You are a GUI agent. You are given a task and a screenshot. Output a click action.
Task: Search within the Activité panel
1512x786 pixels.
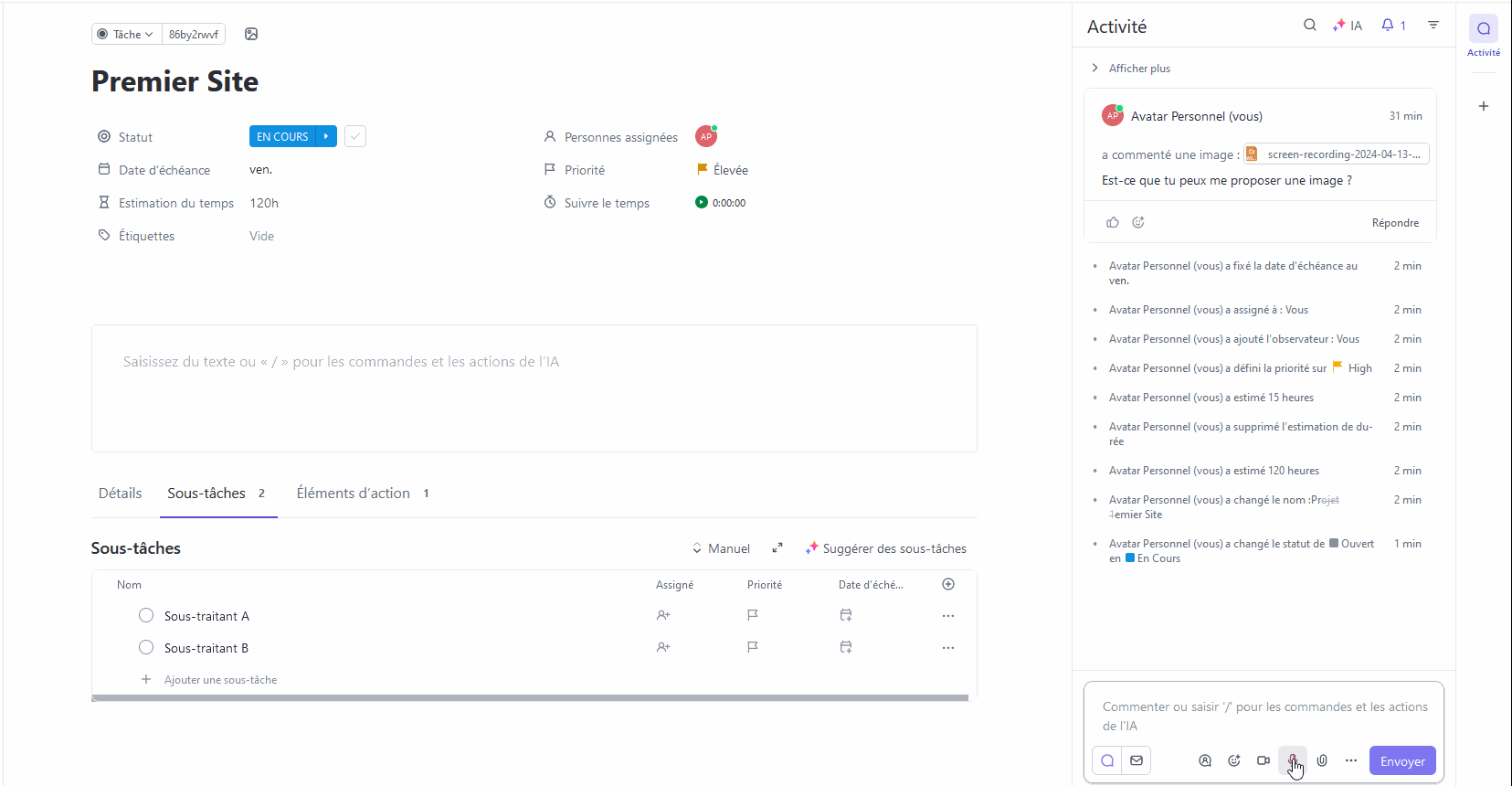(x=1309, y=25)
